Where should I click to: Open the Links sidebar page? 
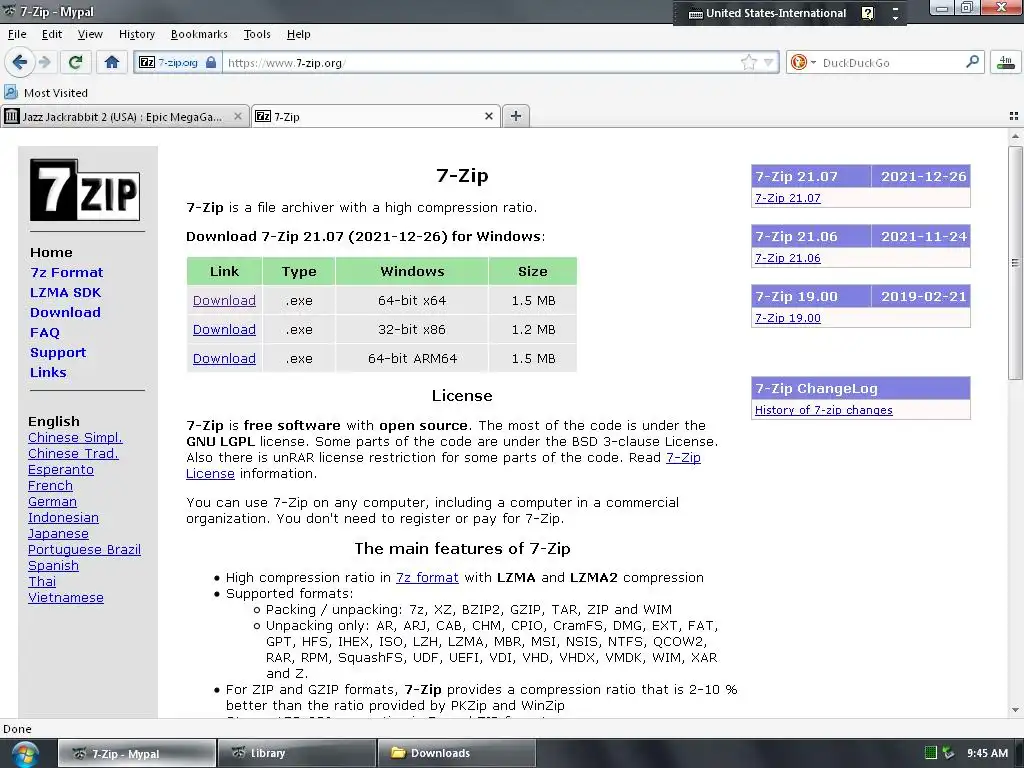pyautogui.click(x=48, y=372)
